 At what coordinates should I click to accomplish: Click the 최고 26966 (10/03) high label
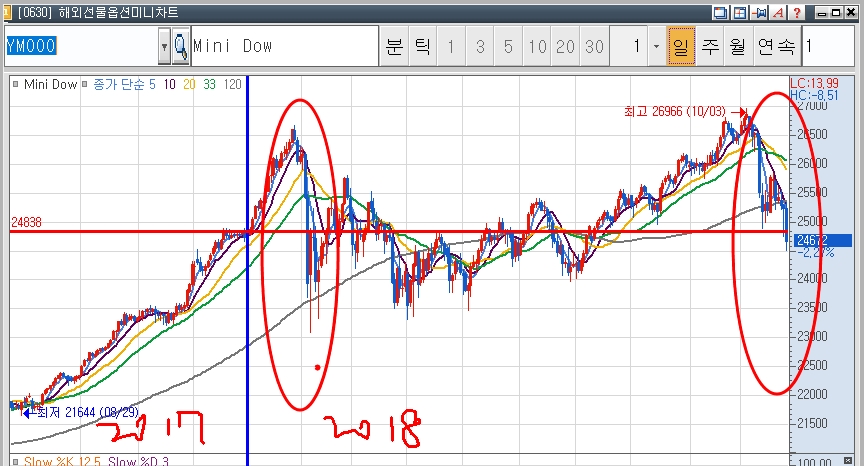point(675,111)
